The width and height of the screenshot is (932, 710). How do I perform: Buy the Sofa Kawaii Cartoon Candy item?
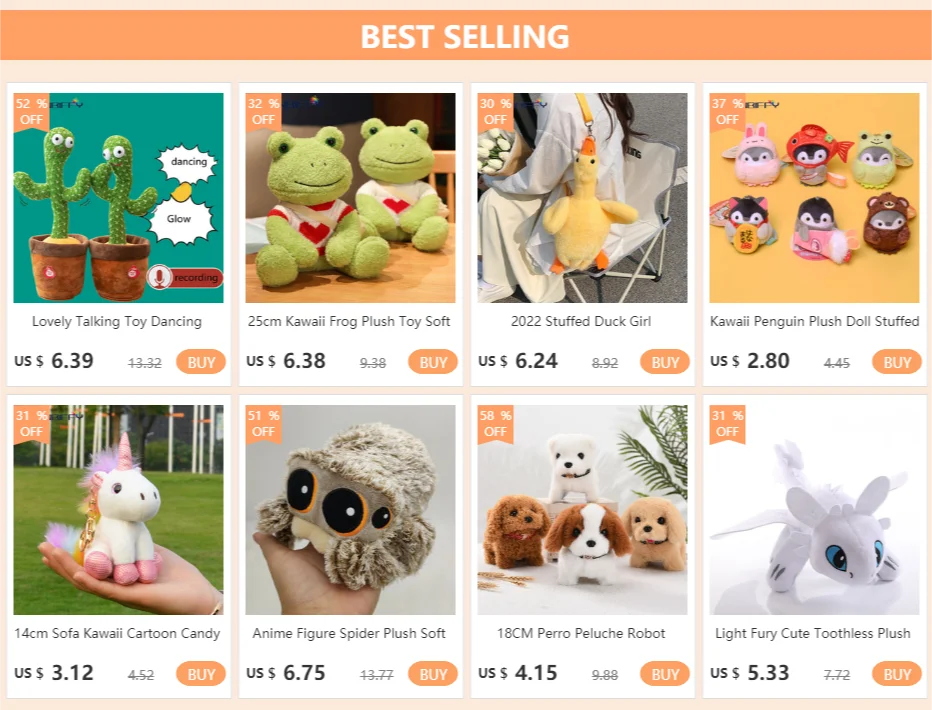[201, 674]
